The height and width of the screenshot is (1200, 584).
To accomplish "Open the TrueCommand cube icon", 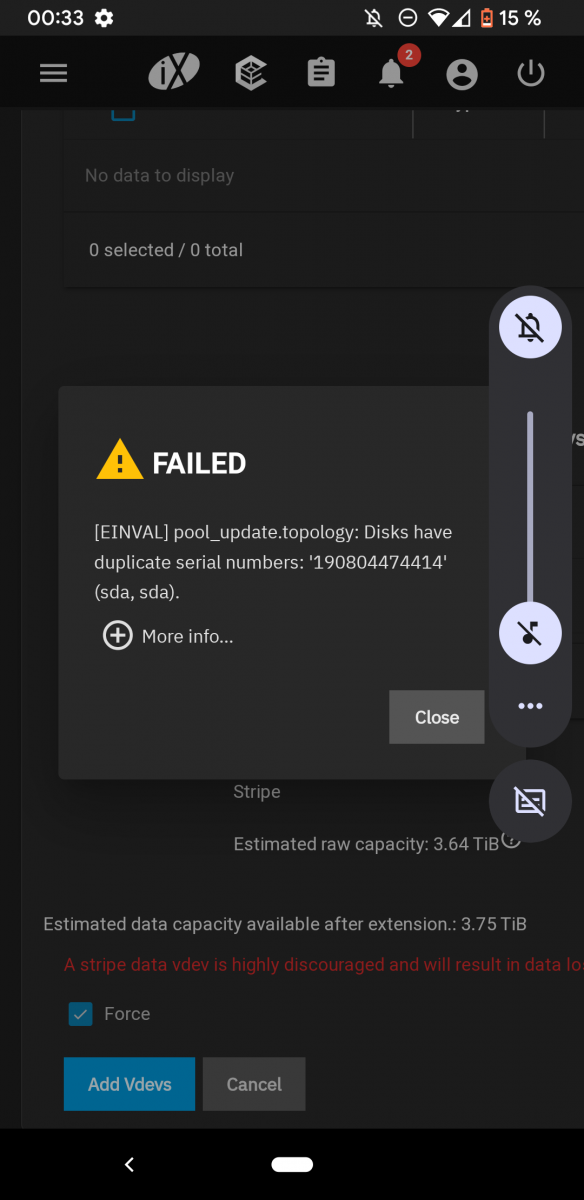I will 251,73.
